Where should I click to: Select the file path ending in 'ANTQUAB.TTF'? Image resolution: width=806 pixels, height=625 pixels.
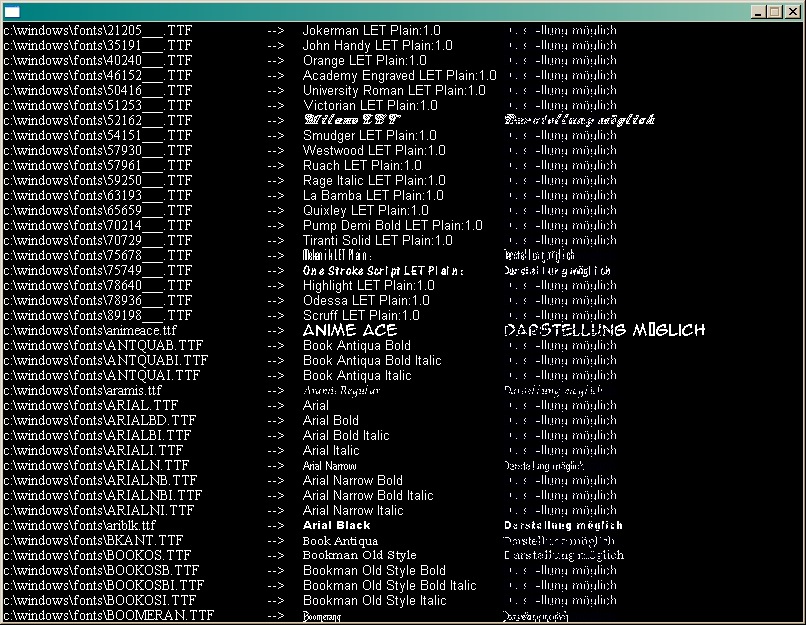pyautogui.click(x=103, y=345)
